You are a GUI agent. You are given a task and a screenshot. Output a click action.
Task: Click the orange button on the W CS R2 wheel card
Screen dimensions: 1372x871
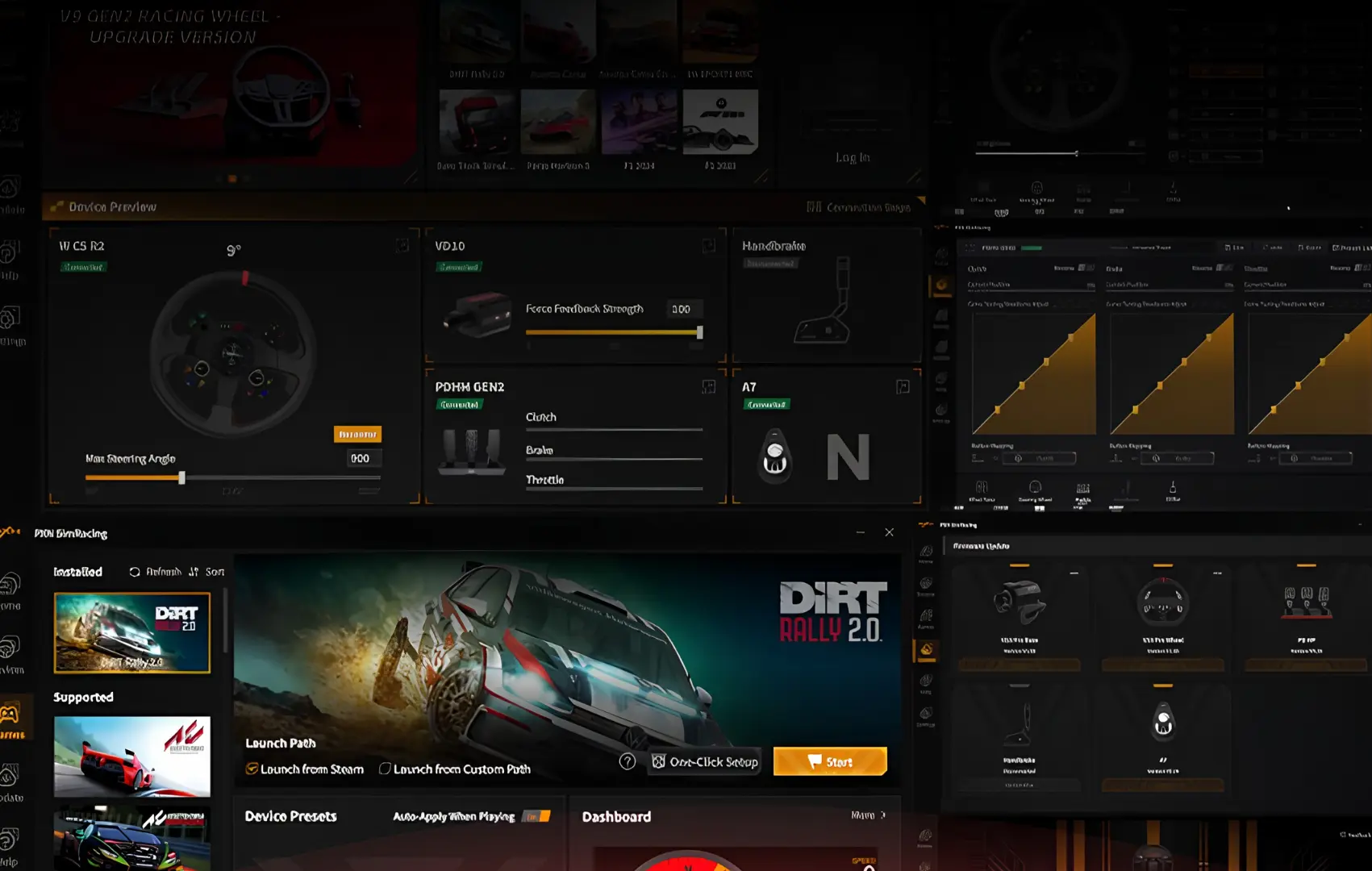coord(357,434)
